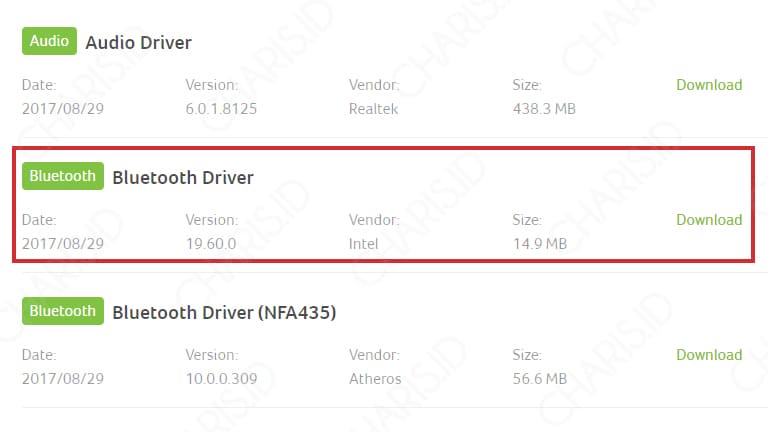Click the green Audio category badge

tap(49, 41)
